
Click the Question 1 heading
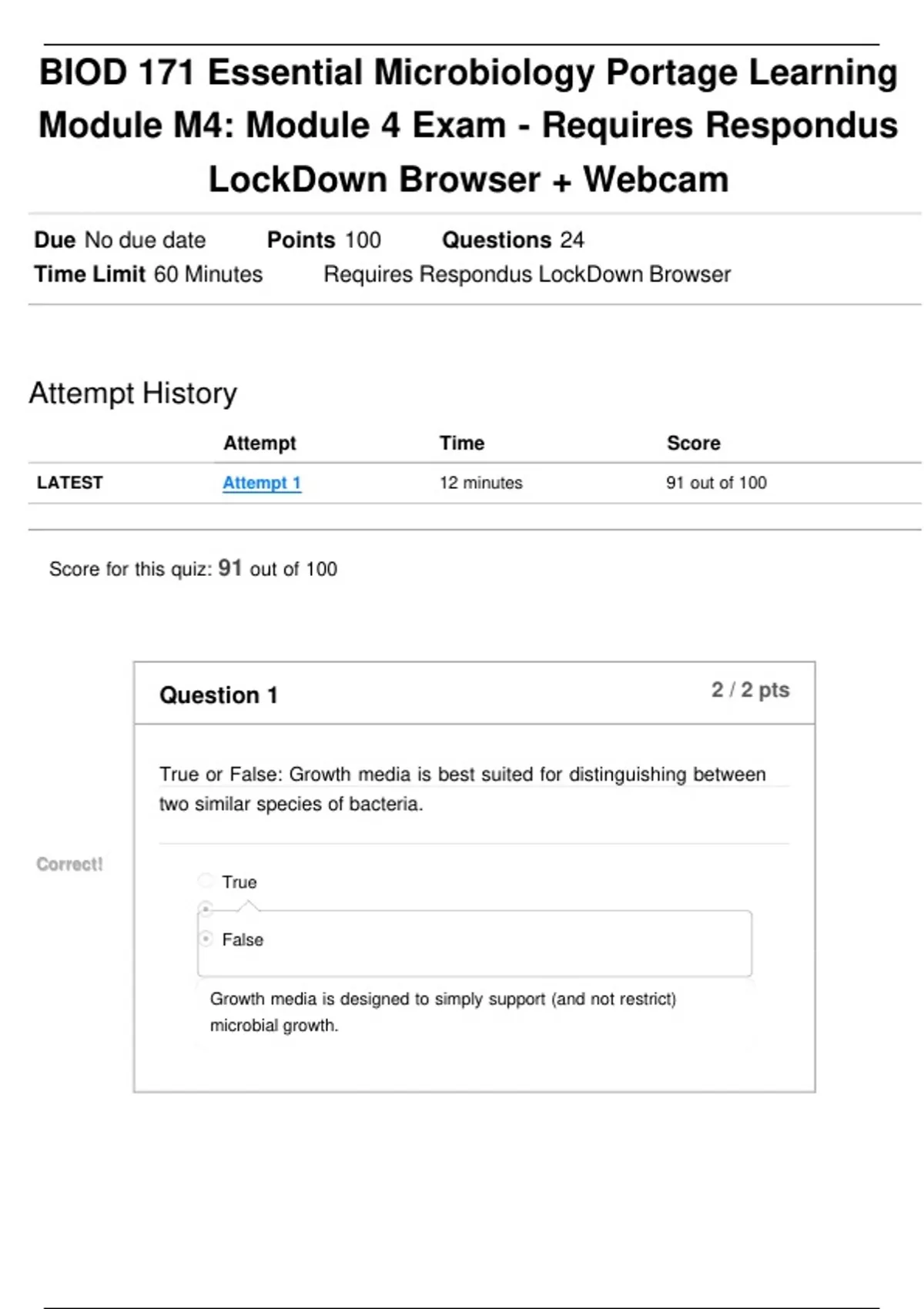219,695
